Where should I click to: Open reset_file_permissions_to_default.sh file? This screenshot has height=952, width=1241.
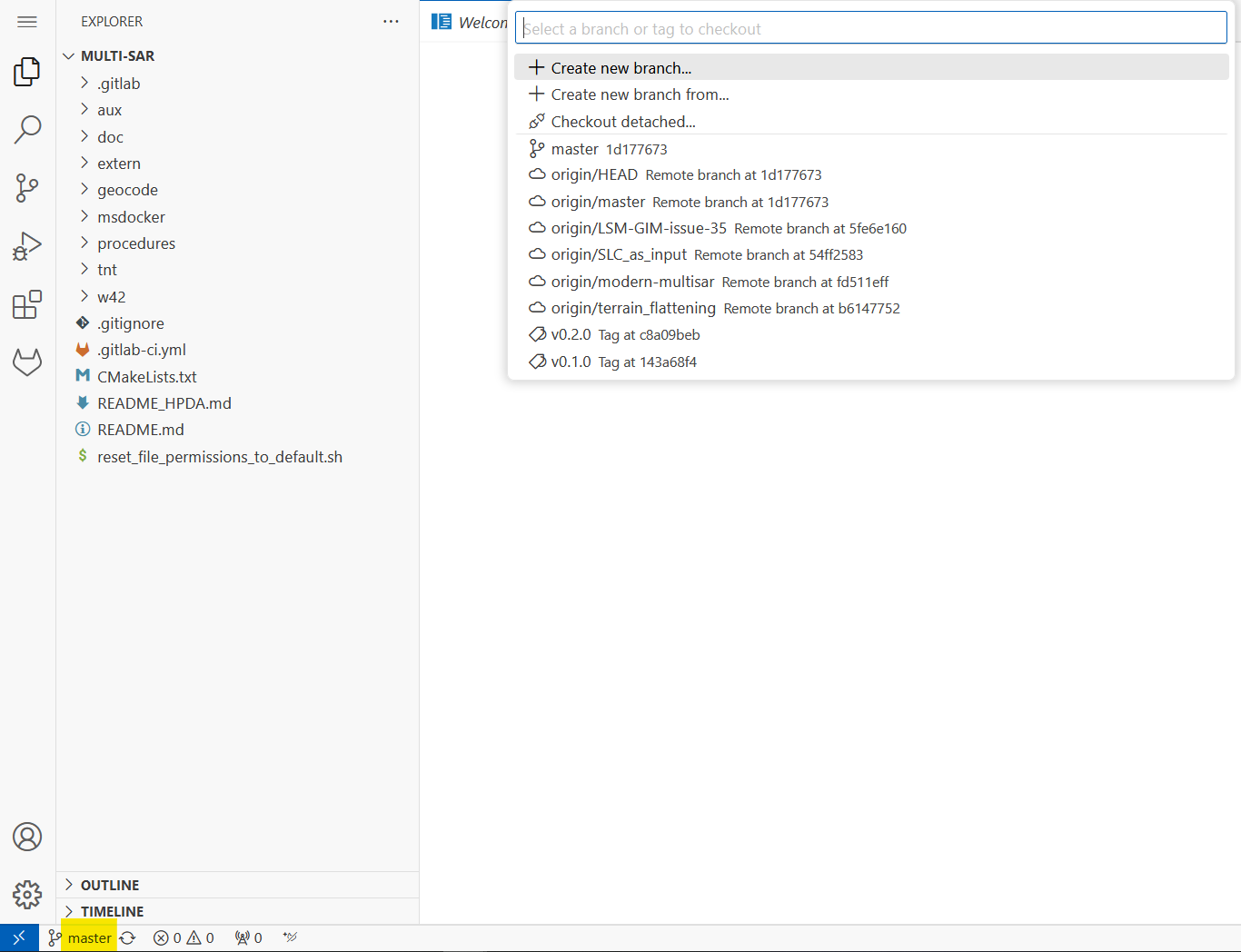point(236,457)
